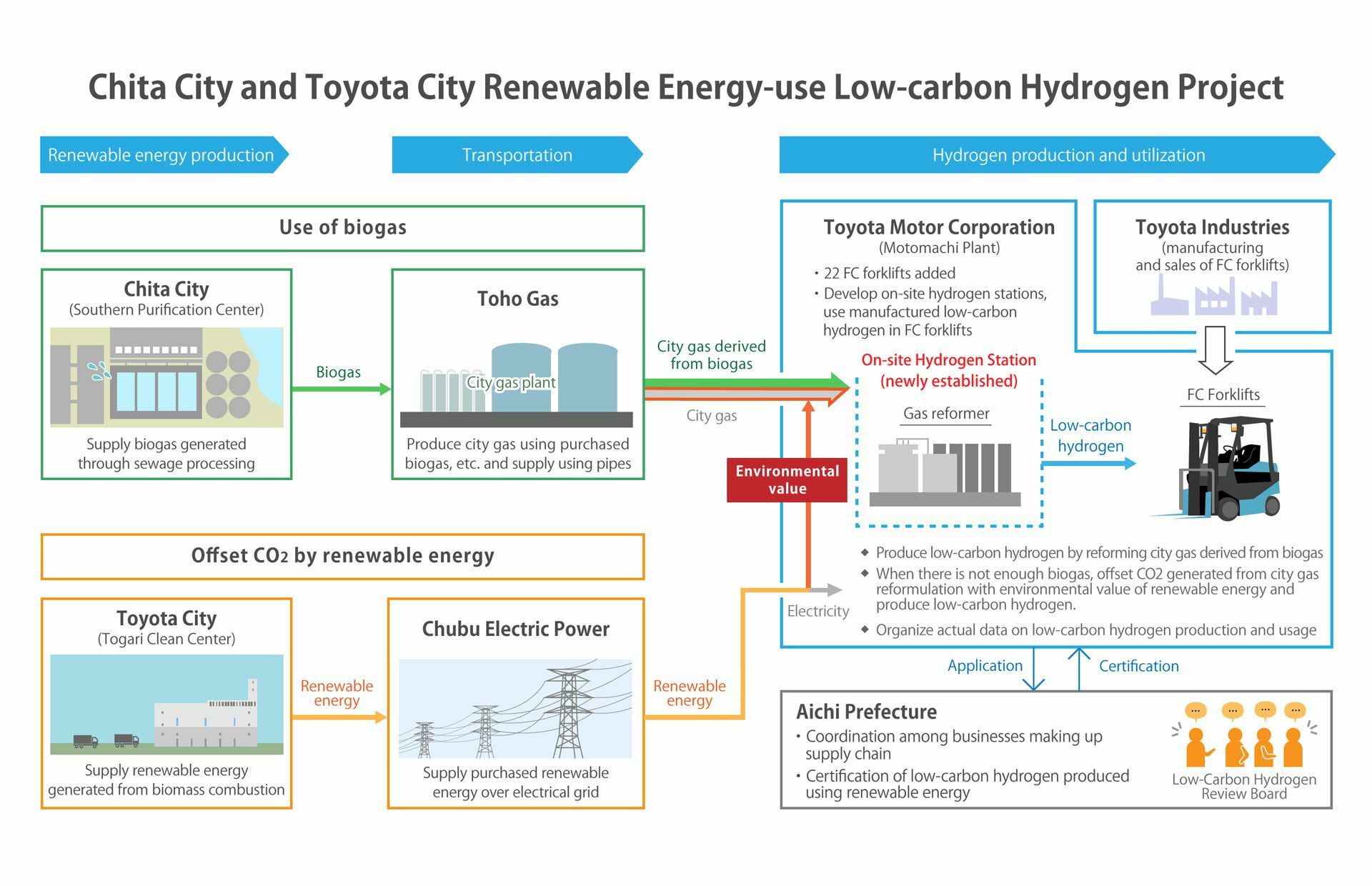Open the Hydrogen production and utilization tab
The width and height of the screenshot is (1372, 886).
pos(1068,154)
